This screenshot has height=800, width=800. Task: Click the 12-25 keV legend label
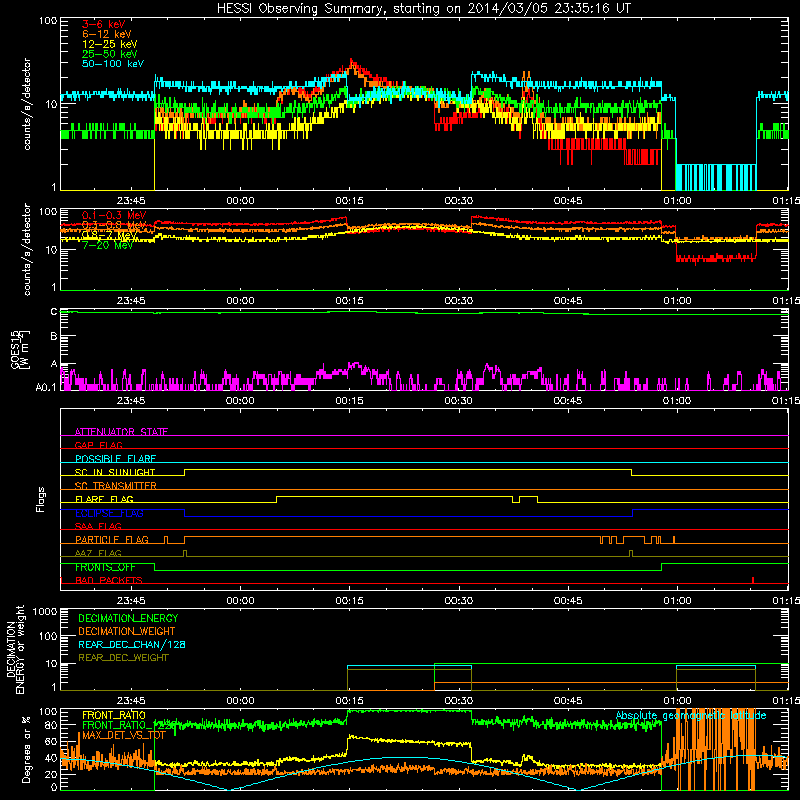coord(110,44)
